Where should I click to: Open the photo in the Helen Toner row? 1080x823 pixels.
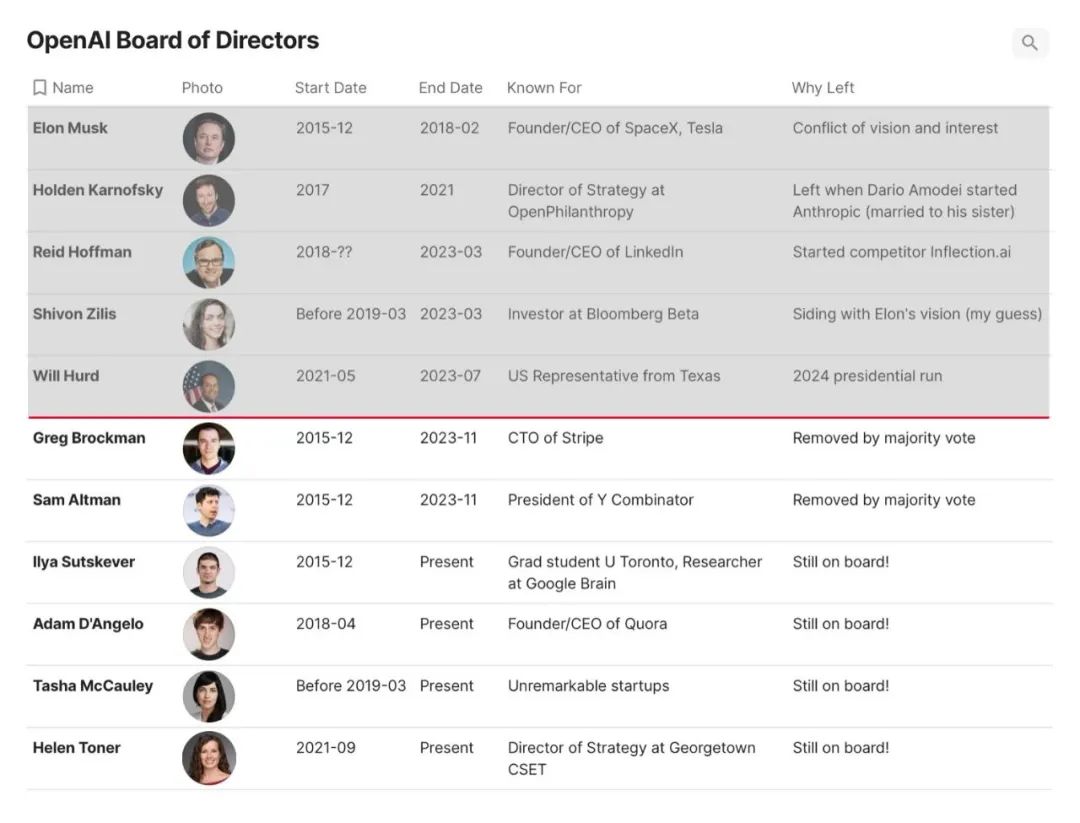coord(209,759)
